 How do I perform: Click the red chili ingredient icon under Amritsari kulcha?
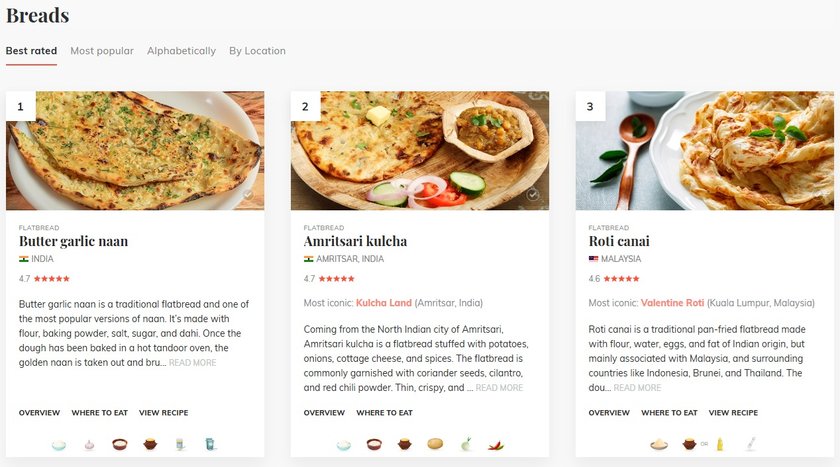pyautogui.click(x=496, y=444)
